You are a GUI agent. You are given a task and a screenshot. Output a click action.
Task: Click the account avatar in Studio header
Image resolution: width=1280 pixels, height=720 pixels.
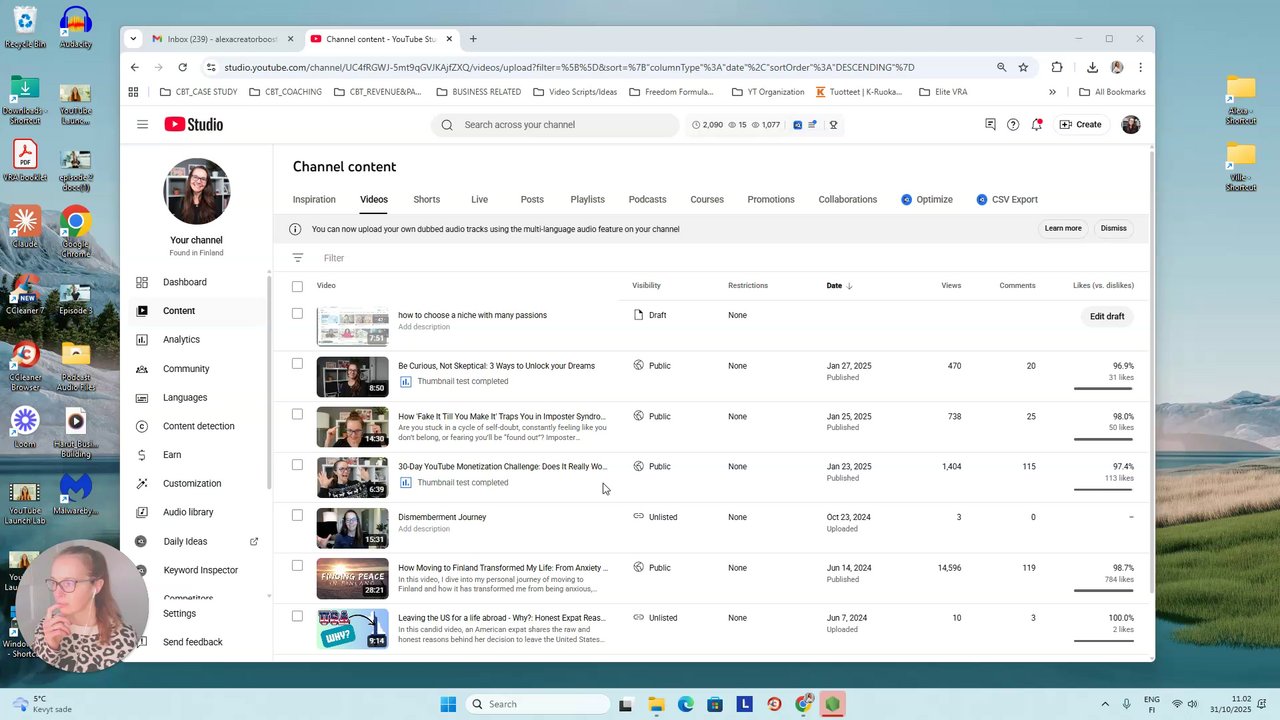(1131, 125)
